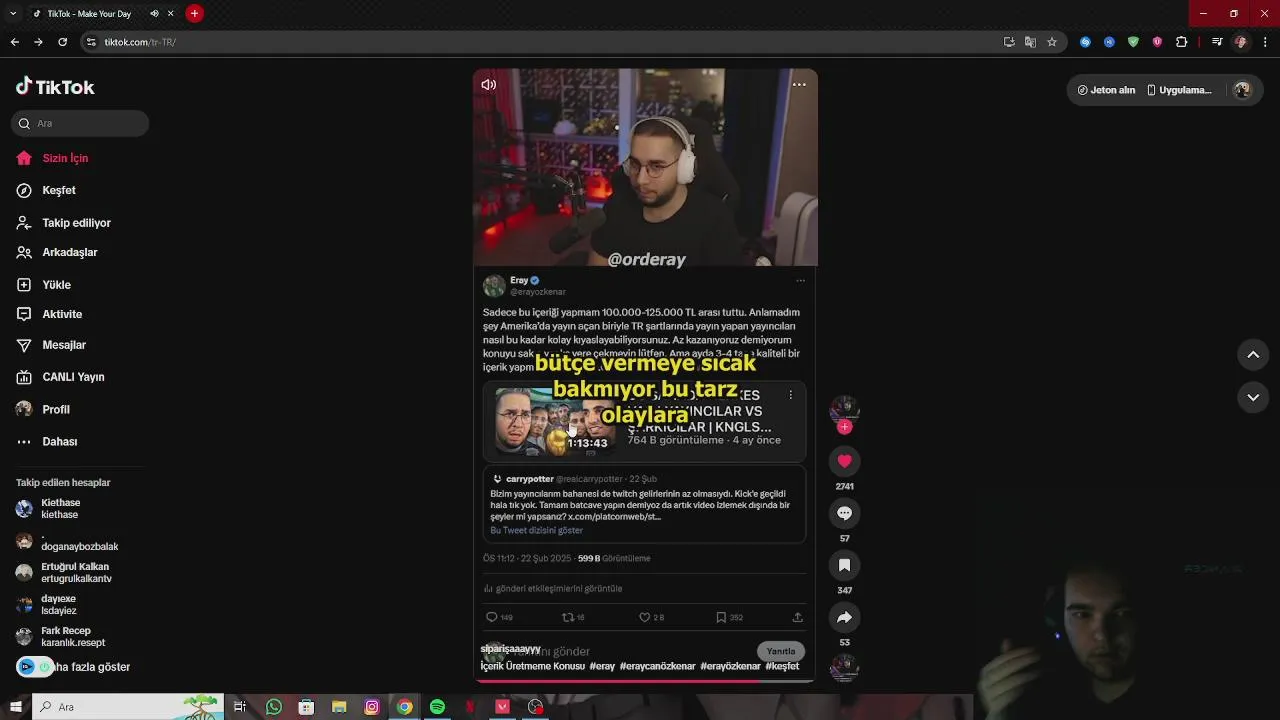1280x720 pixels.
Task: Open the Shazam extension icon
Action: tap(1085, 42)
